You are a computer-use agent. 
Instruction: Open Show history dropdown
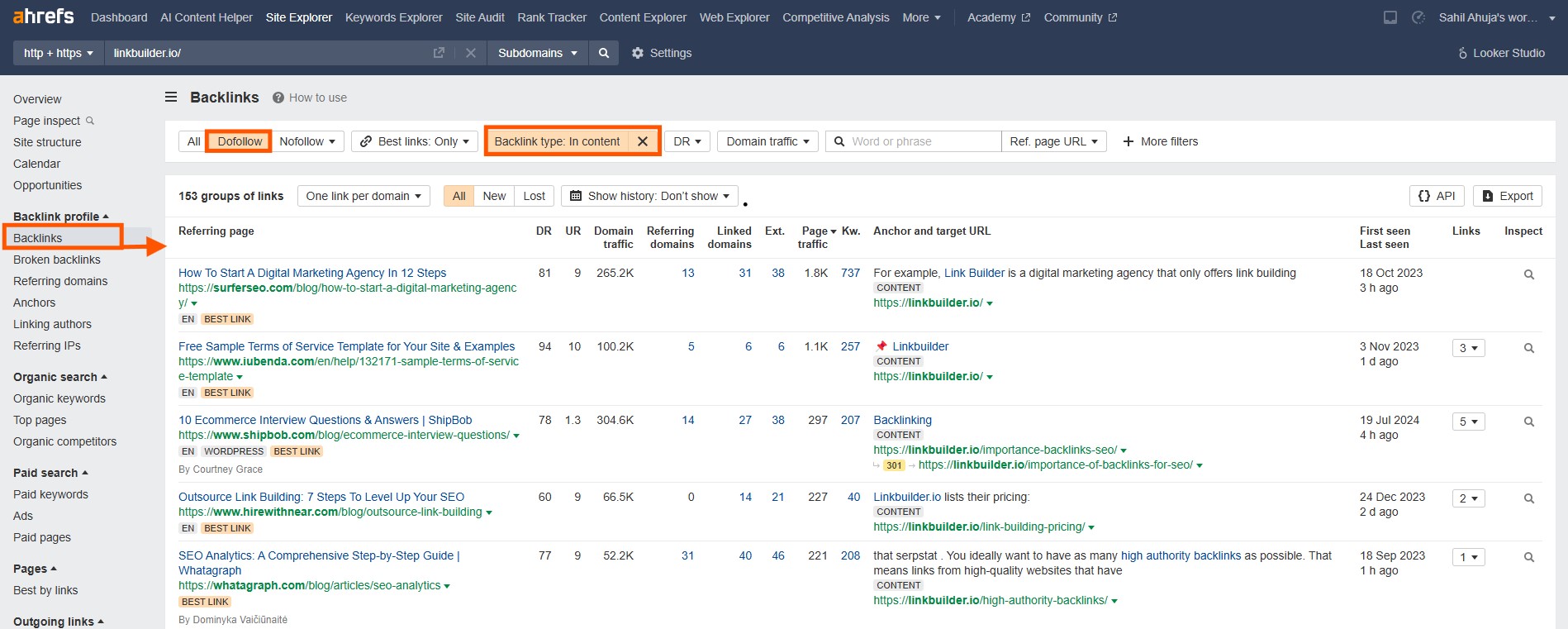(x=650, y=196)
